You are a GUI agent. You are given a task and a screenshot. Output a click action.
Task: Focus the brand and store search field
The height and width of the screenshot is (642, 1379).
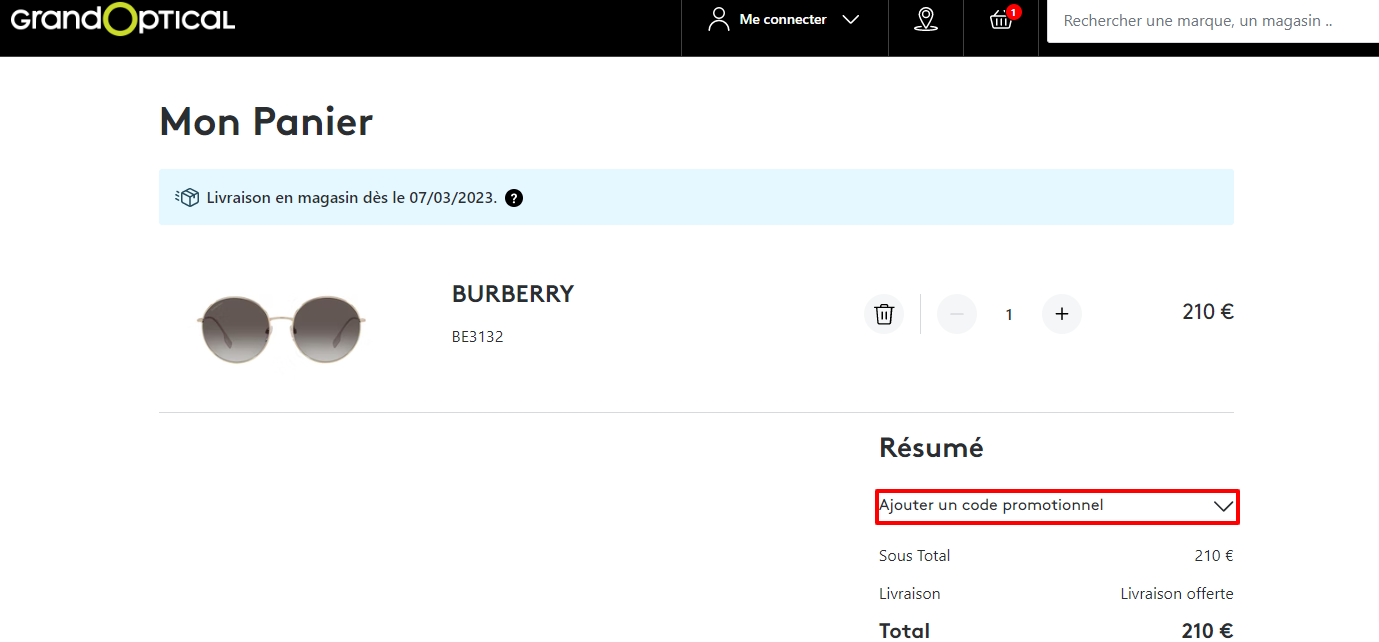pos(1212,21)
